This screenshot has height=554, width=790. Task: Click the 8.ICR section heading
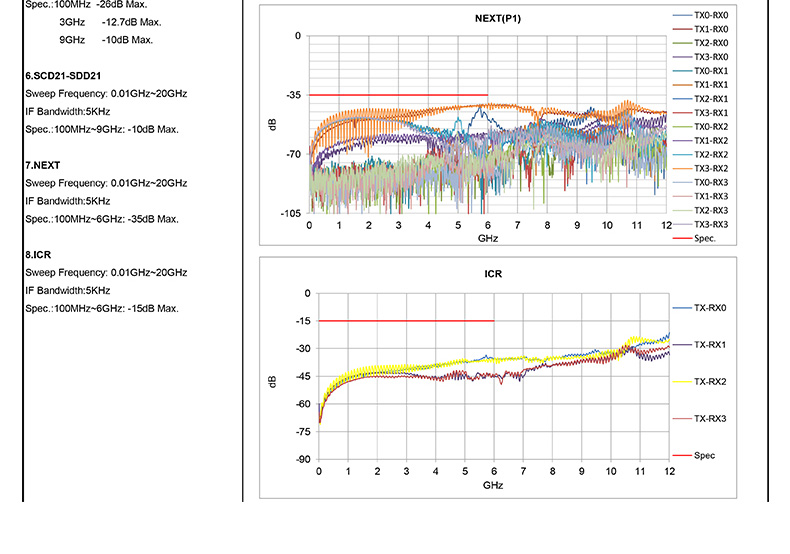[40, 255]
